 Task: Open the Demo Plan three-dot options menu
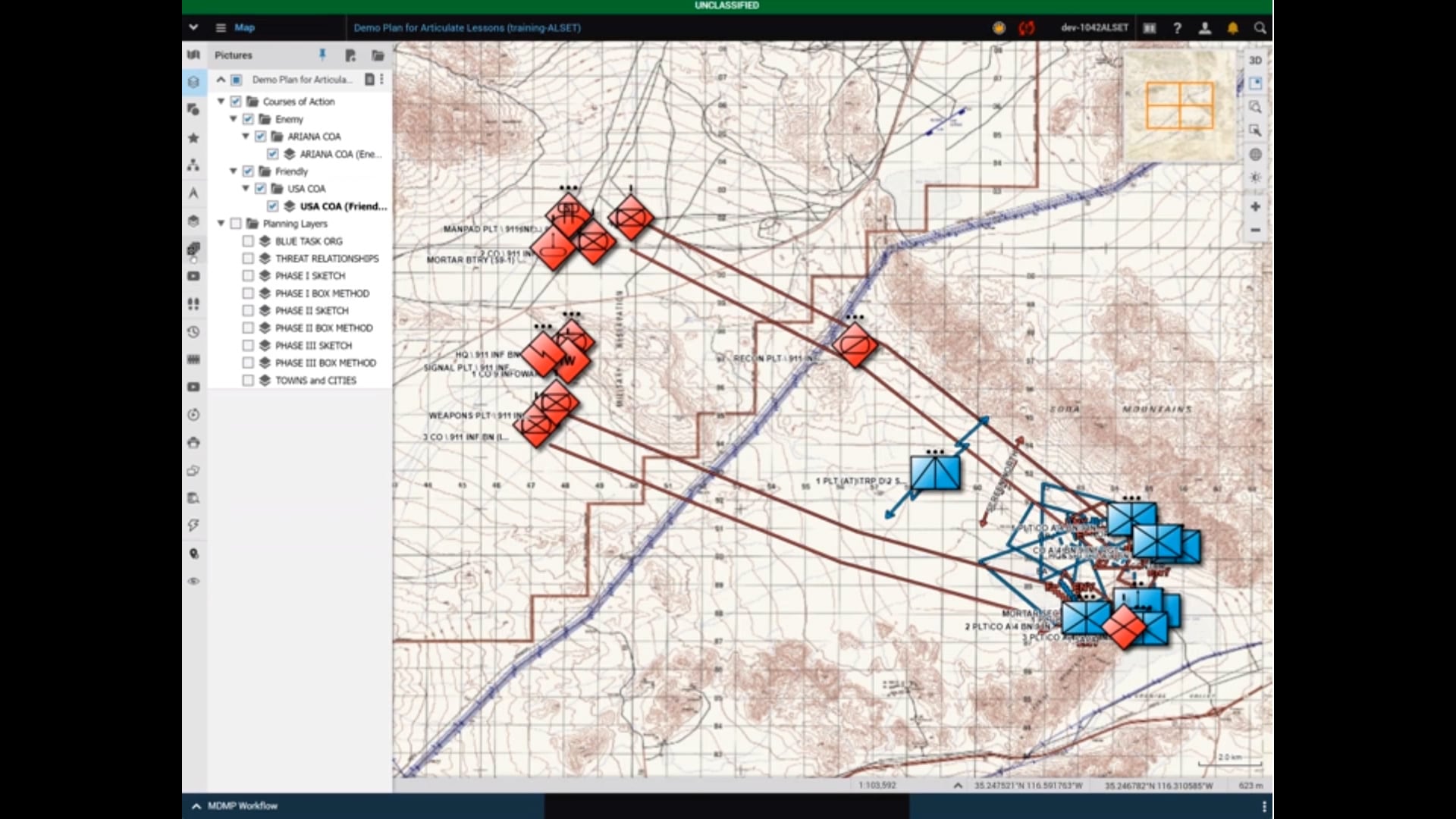point(382,79)
